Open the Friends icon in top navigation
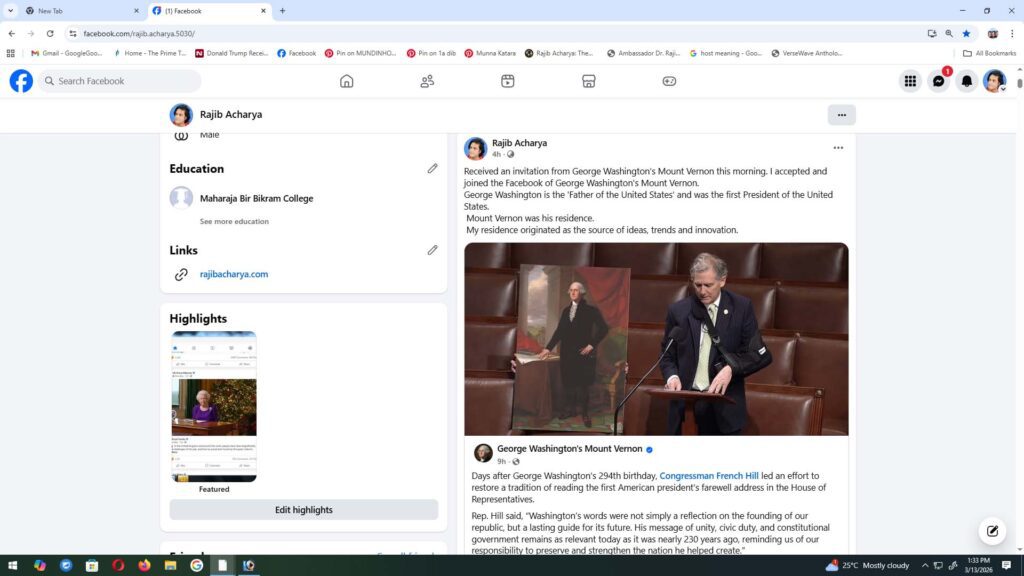Viewport: 1024px width, 576px height. [427, 81]
